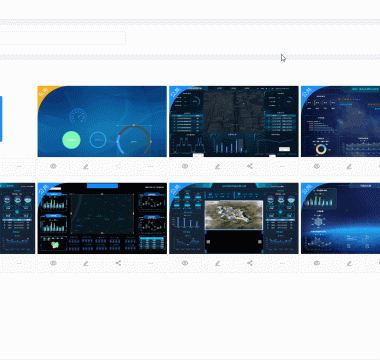Share the black bar-chart dashboard

pos(118,263)
